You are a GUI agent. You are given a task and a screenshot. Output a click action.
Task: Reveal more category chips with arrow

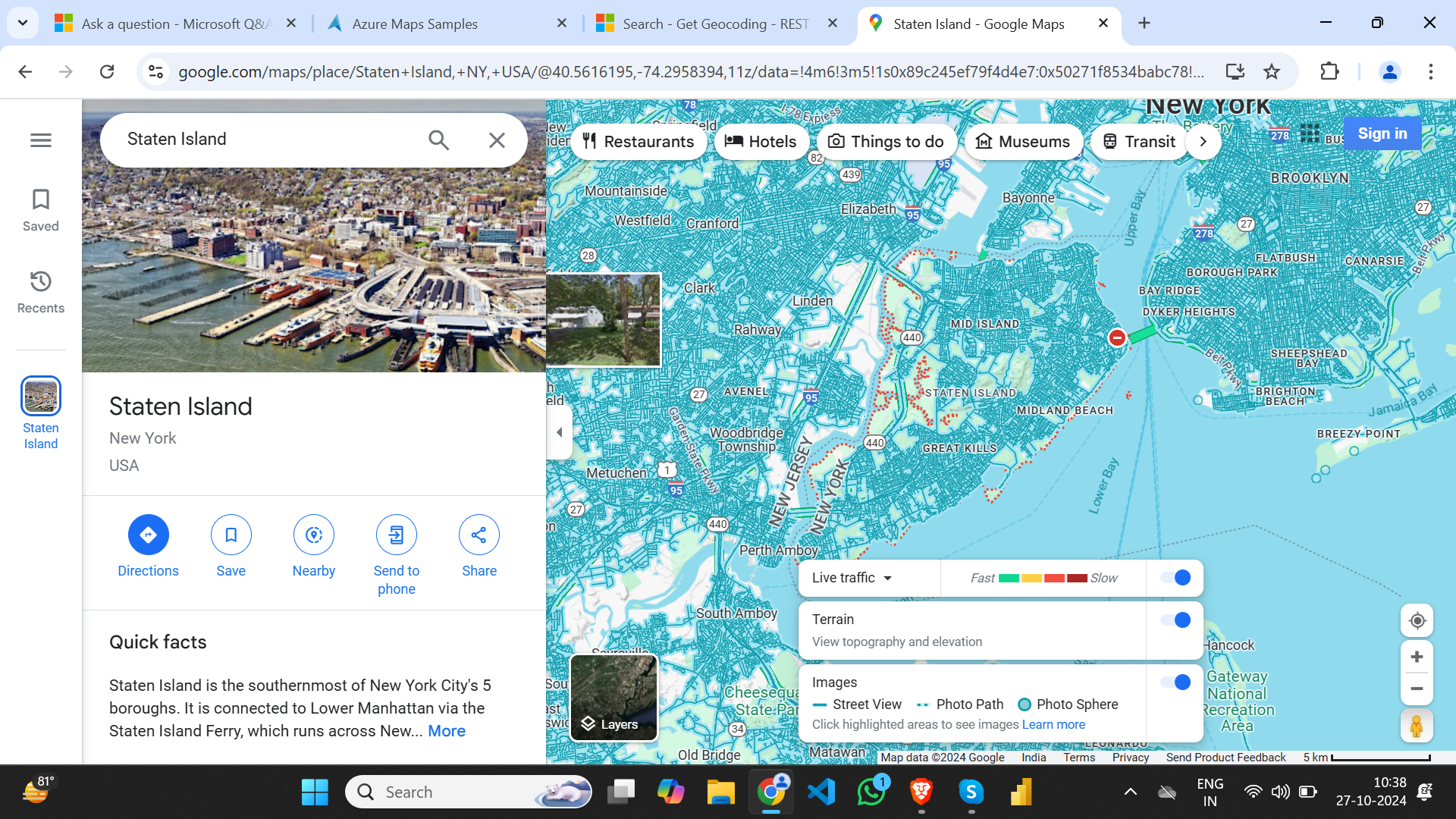click(x=1203, y=142)
